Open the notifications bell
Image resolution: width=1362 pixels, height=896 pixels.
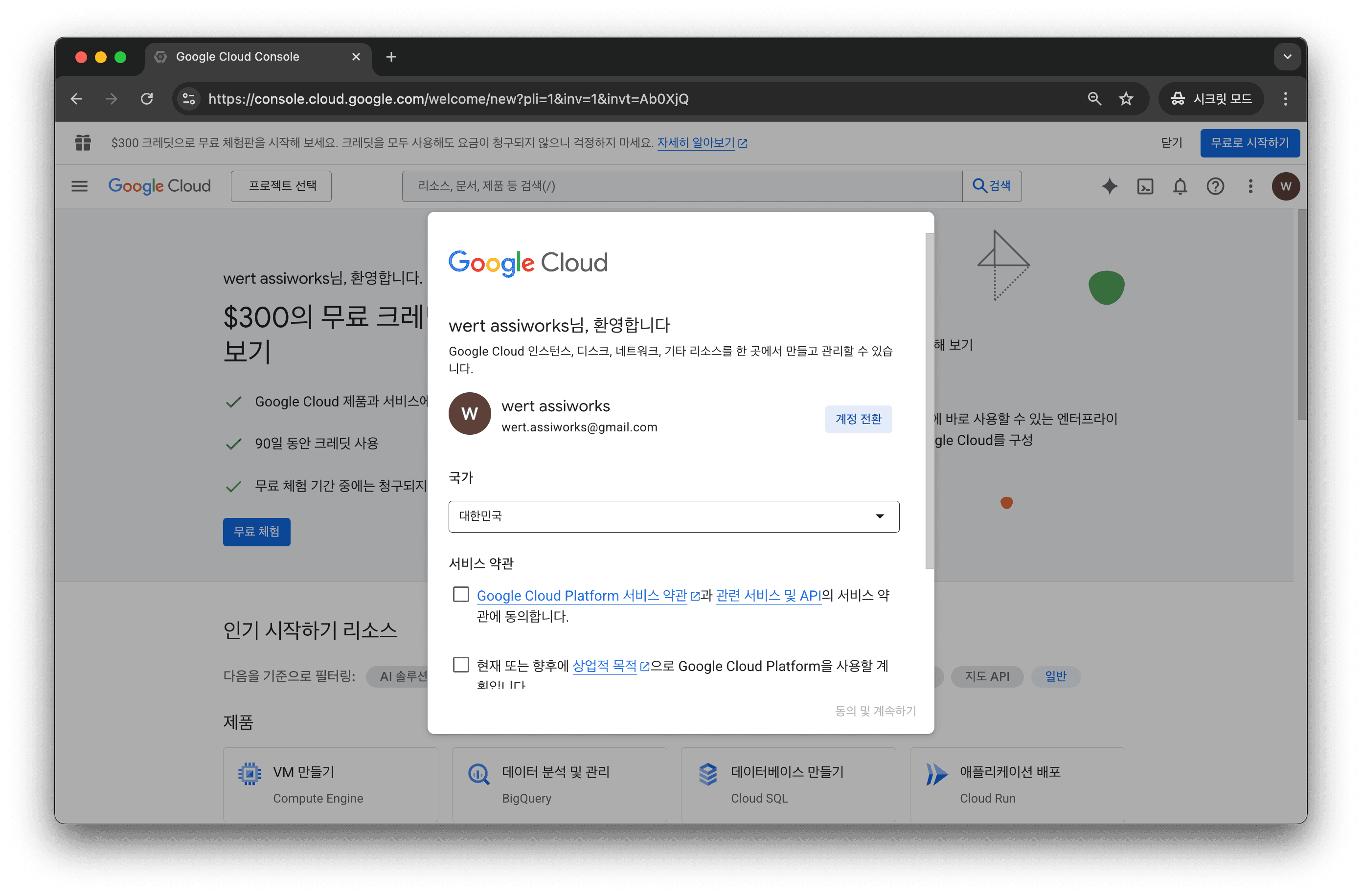[1180, 186]
